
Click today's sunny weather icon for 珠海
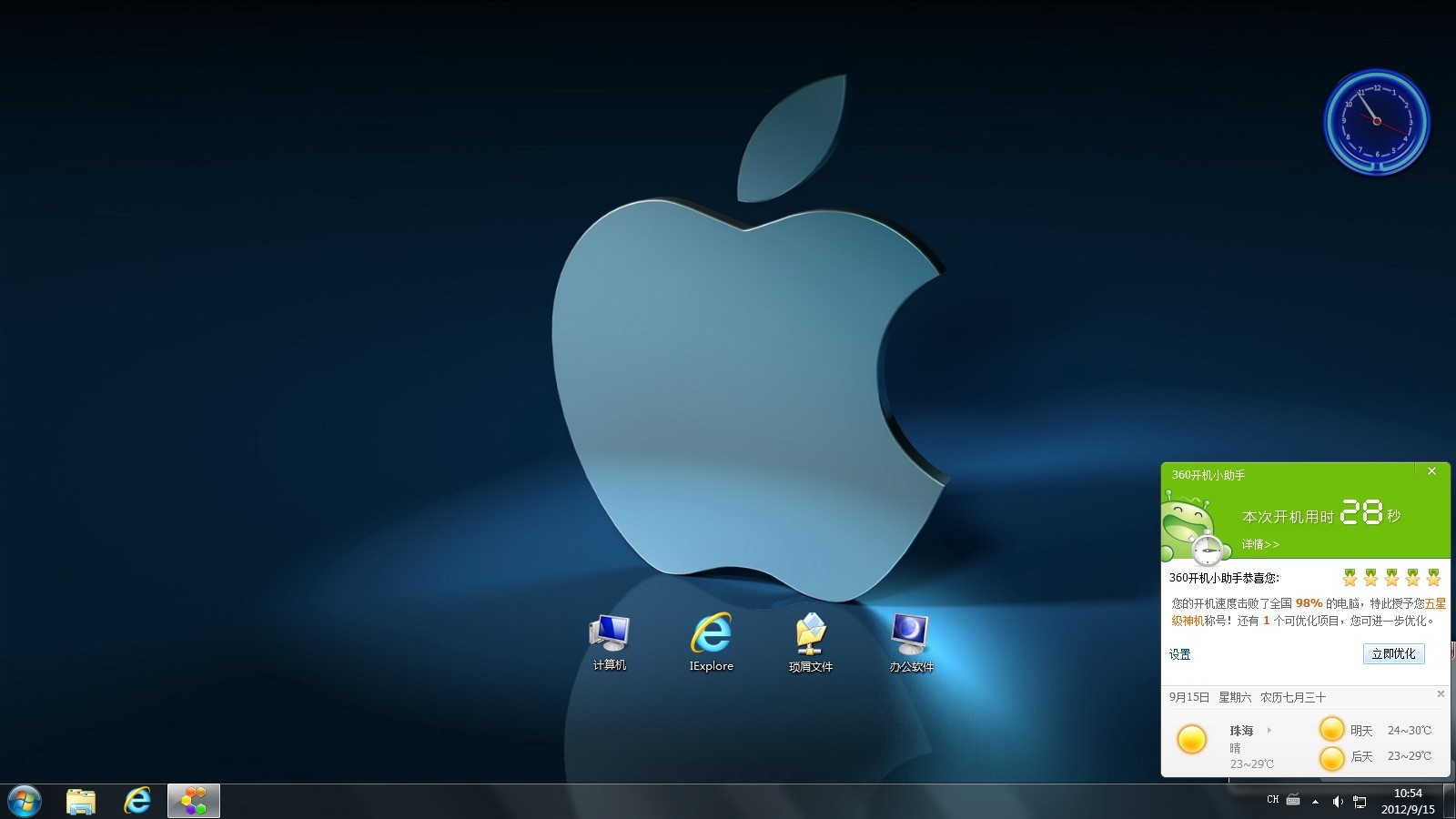(x=1191, y=739)
